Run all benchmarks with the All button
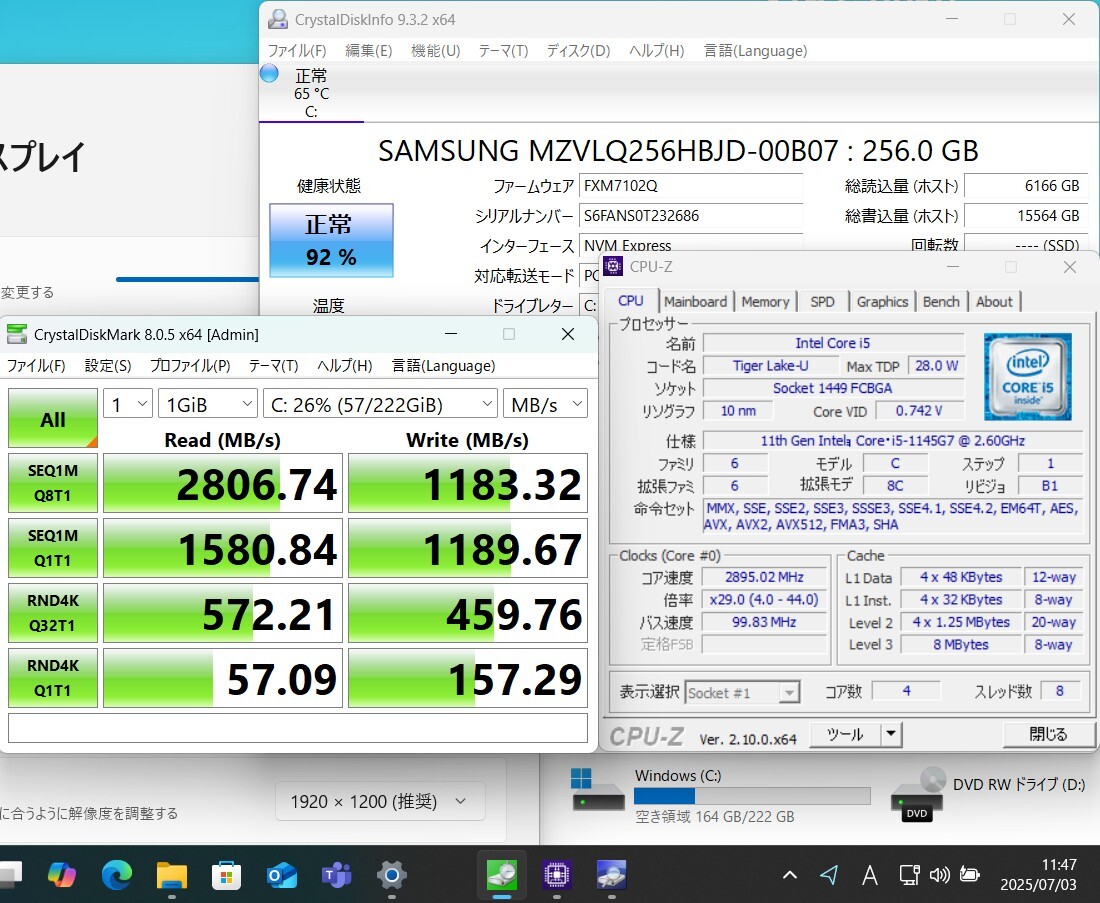 [x=52, y=418]
